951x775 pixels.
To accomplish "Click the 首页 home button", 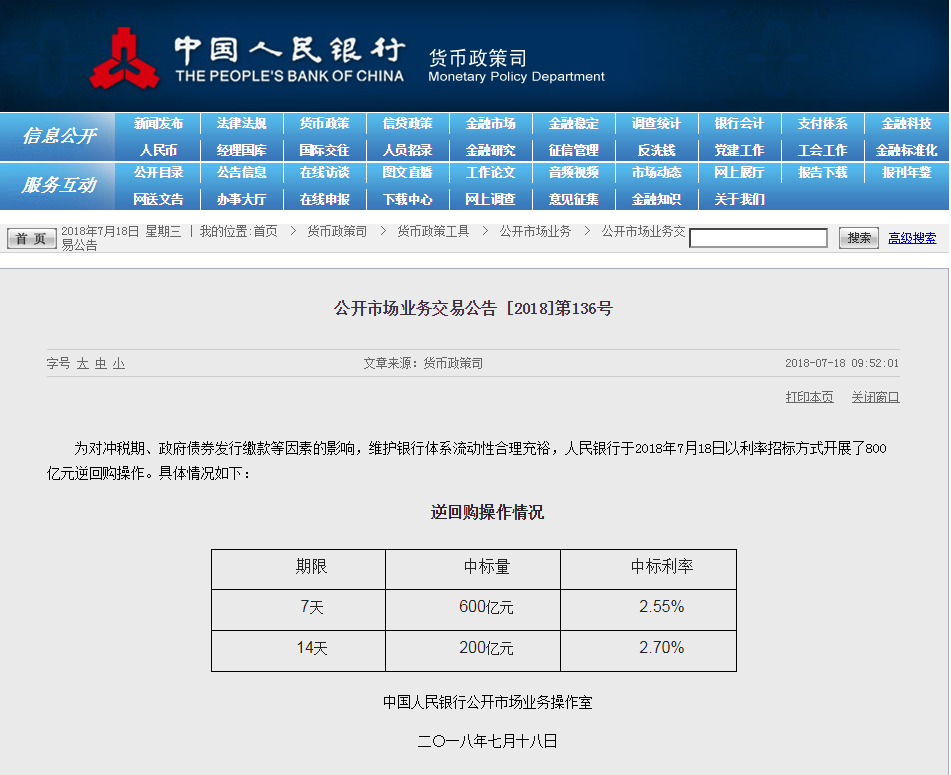I will (x=32, y=238).
